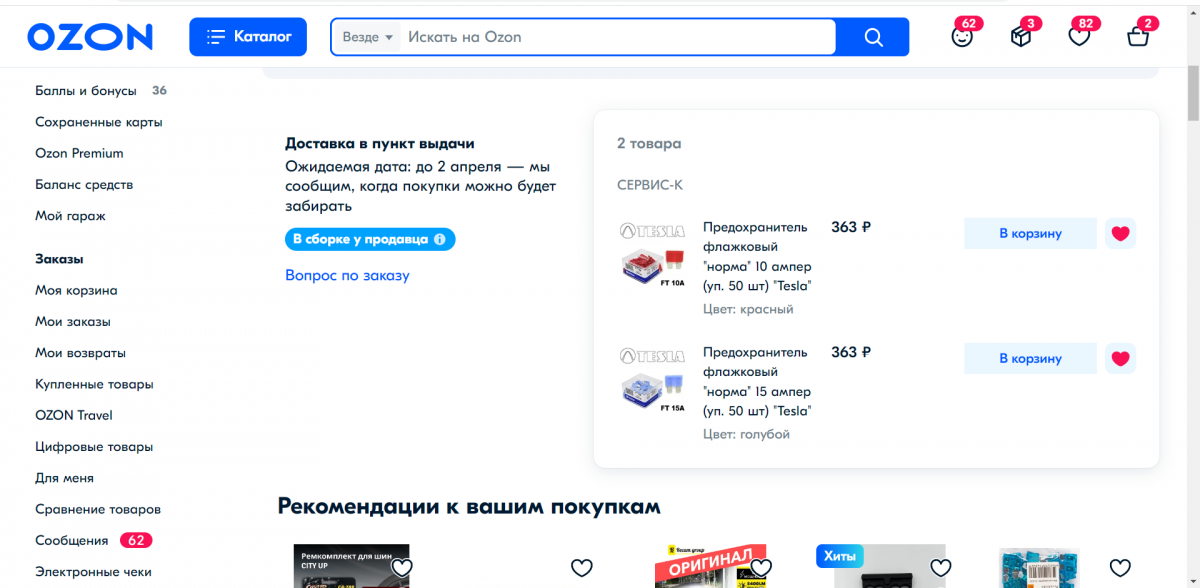Click the 2 товара count text

(649, 144)
